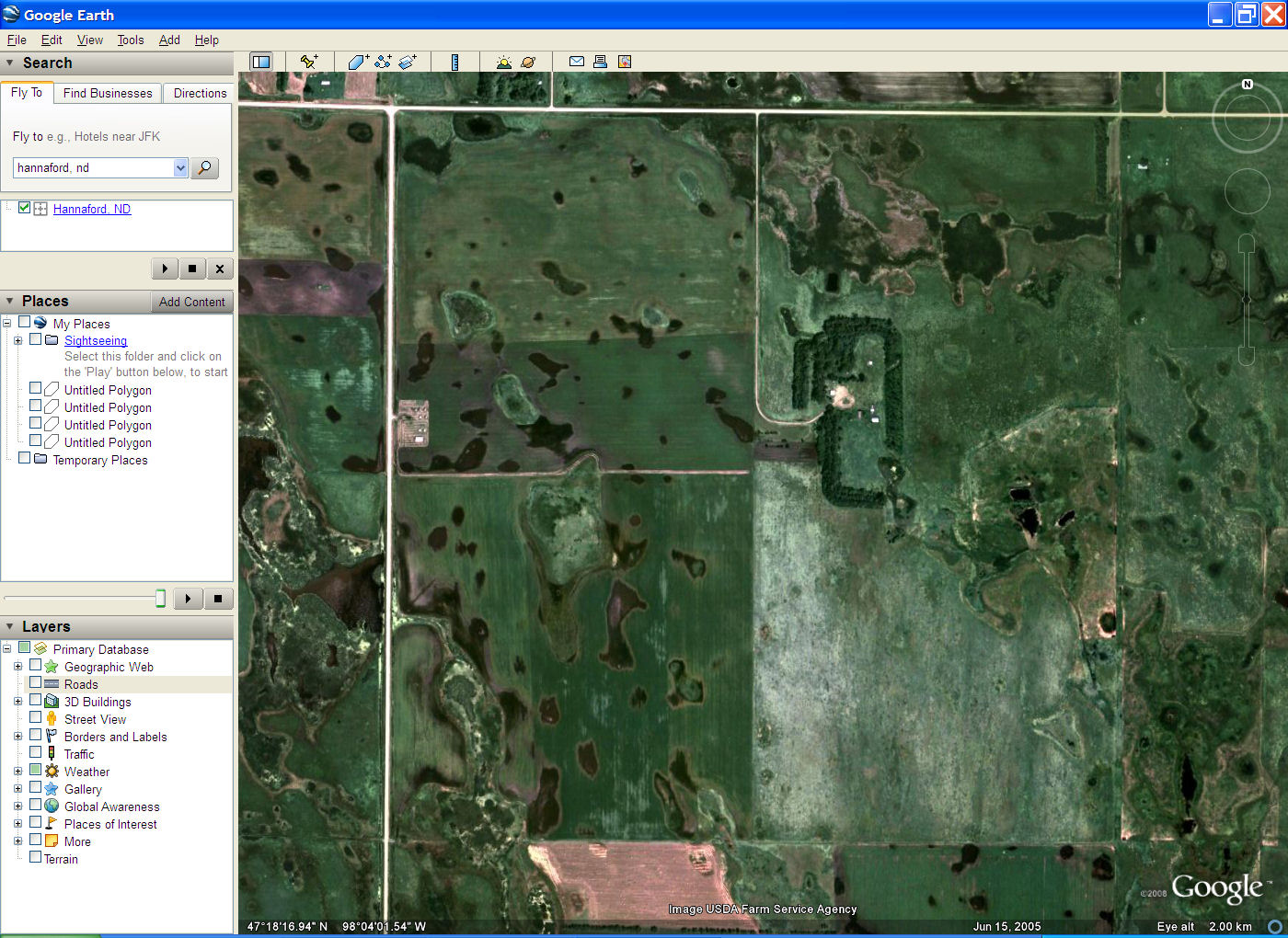The height and width of the screenshot is (938, 1288).
Task: Switch to Directions tab
Action: [200, 93]
